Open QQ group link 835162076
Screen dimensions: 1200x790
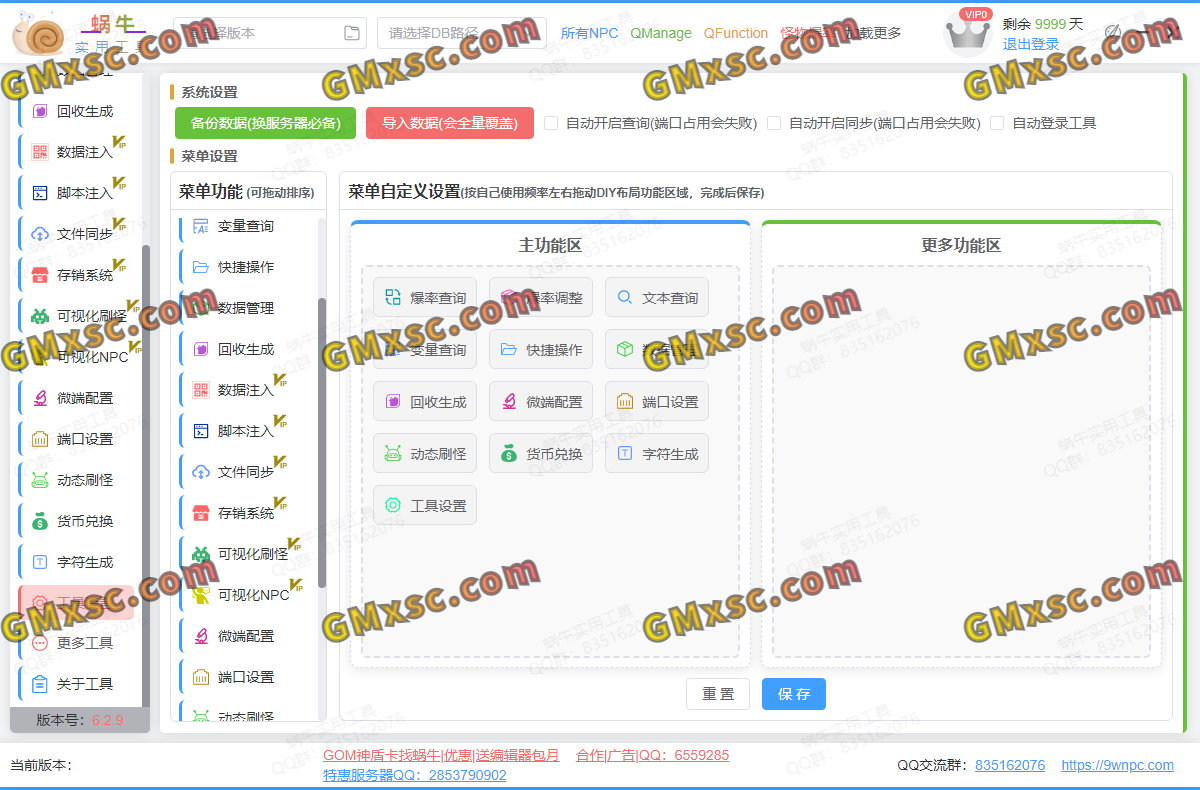point(1010,765)
